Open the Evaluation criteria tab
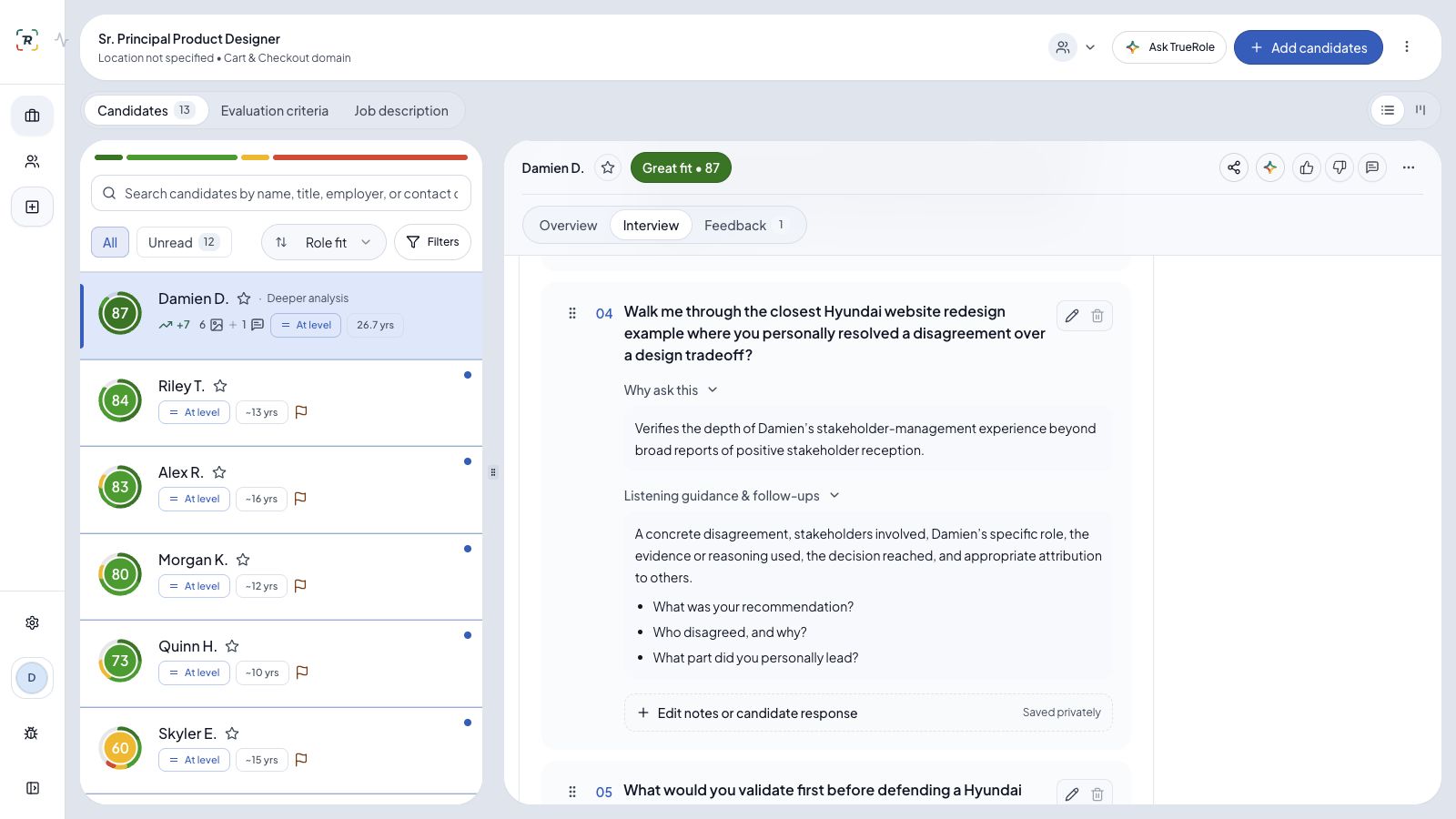This screenshot has height=819, width=1456. (274, 110)
